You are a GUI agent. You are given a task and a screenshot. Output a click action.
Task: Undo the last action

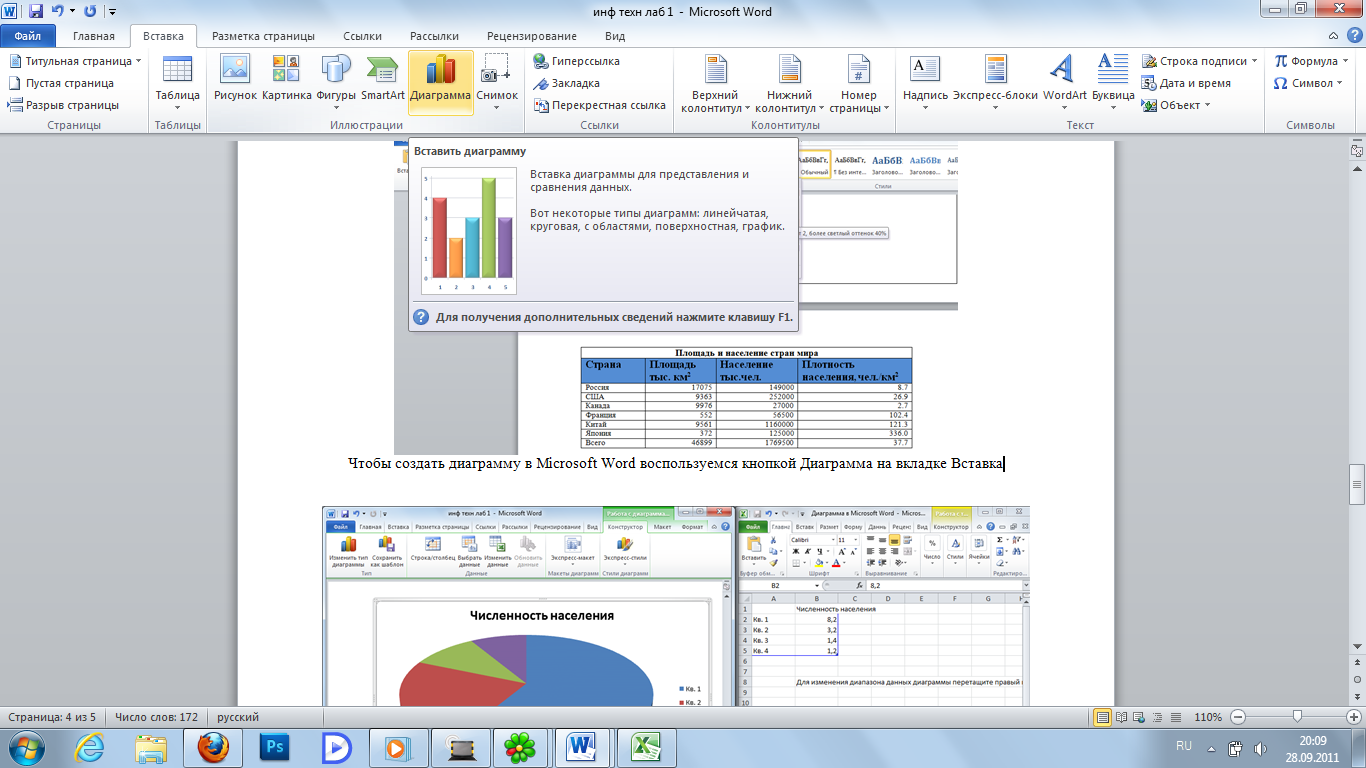pos(59,12)
